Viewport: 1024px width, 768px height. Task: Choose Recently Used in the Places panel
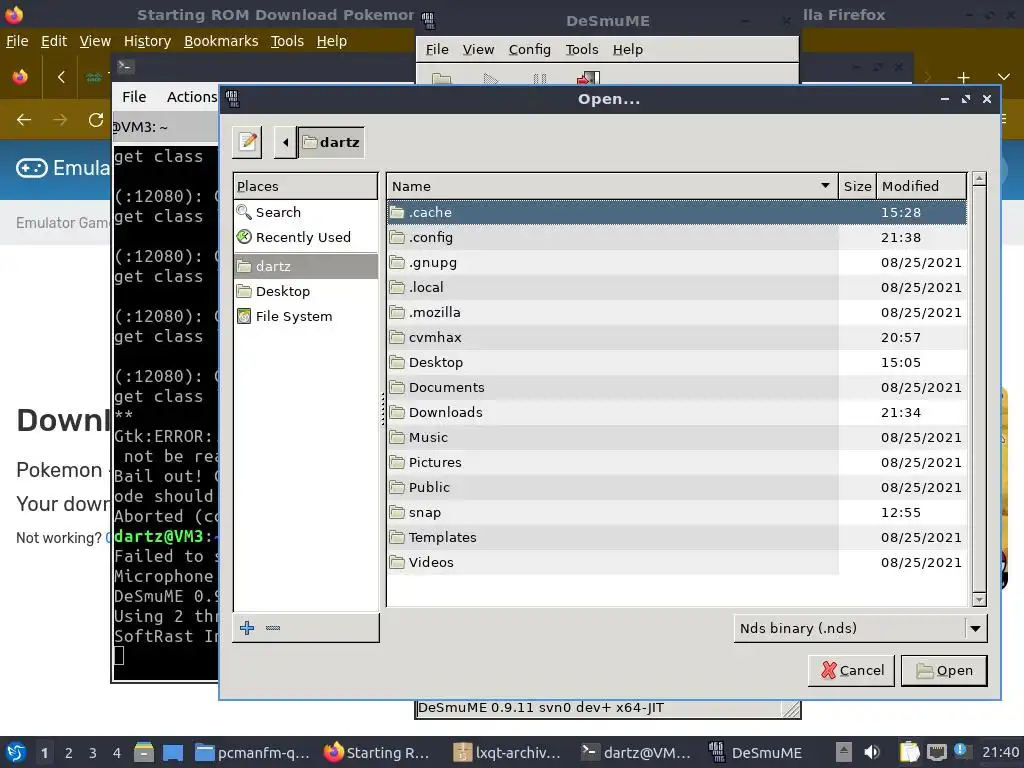point(306,237)
